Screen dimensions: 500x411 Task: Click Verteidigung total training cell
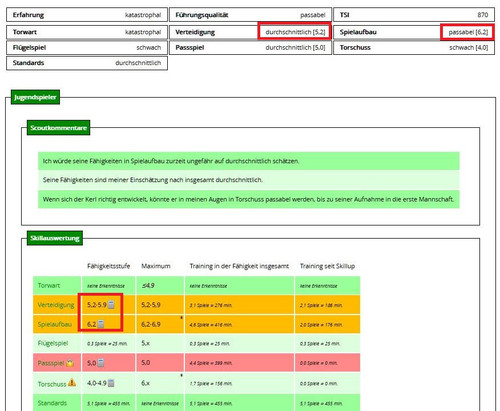point(239,305)
